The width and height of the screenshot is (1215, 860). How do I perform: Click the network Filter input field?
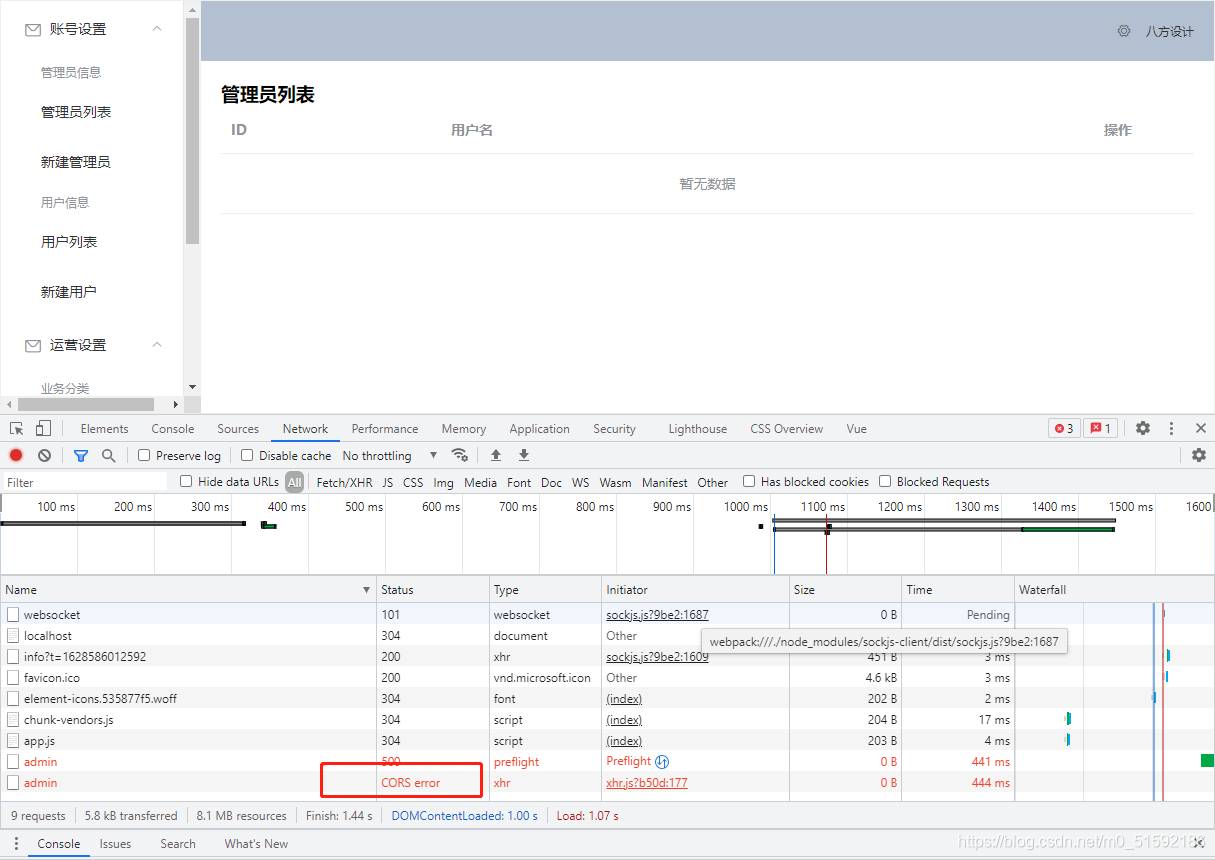coord(86,482)
